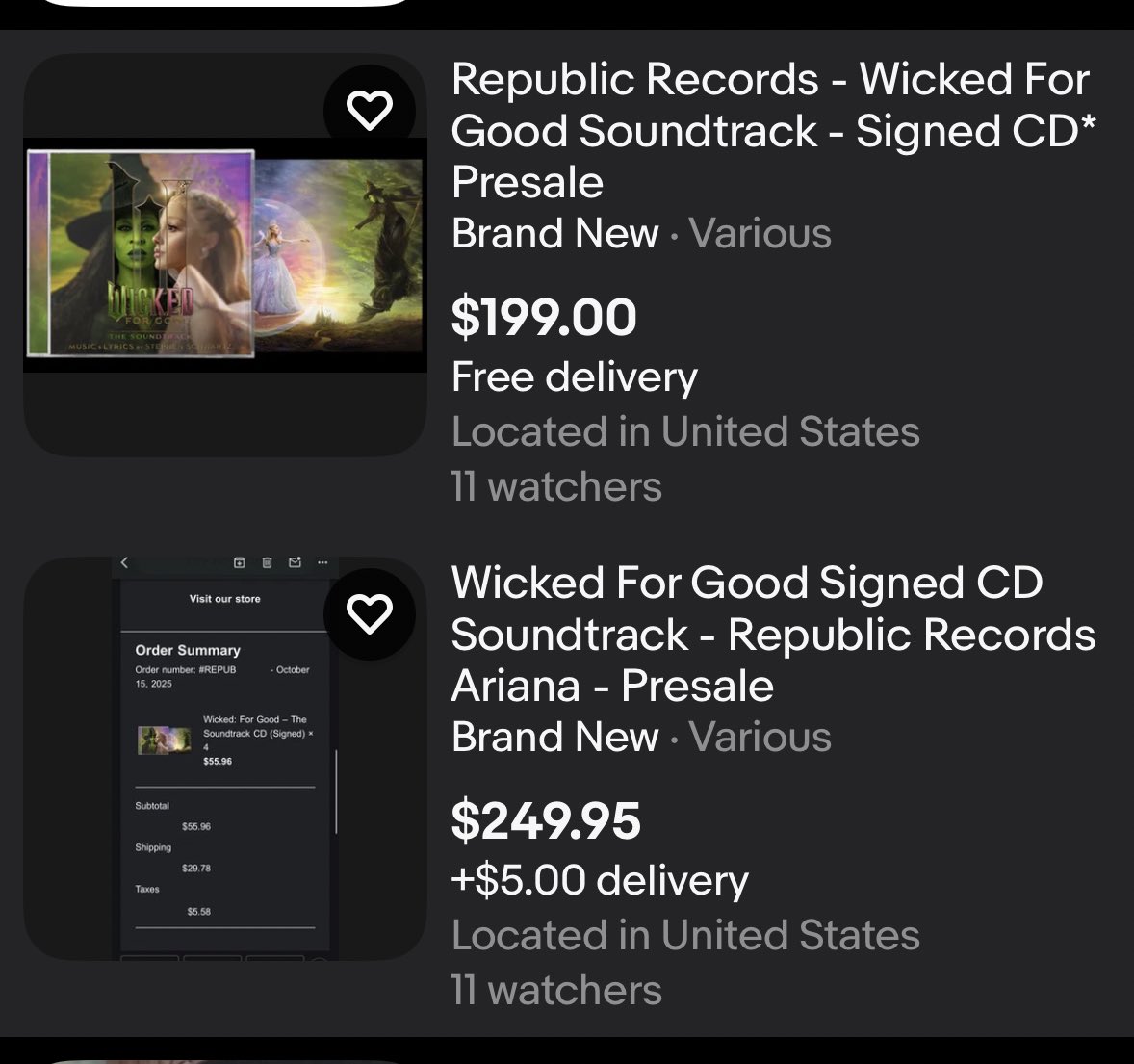
Task: Tap Located in United States under Free delivery
Action: coord(685,431)
